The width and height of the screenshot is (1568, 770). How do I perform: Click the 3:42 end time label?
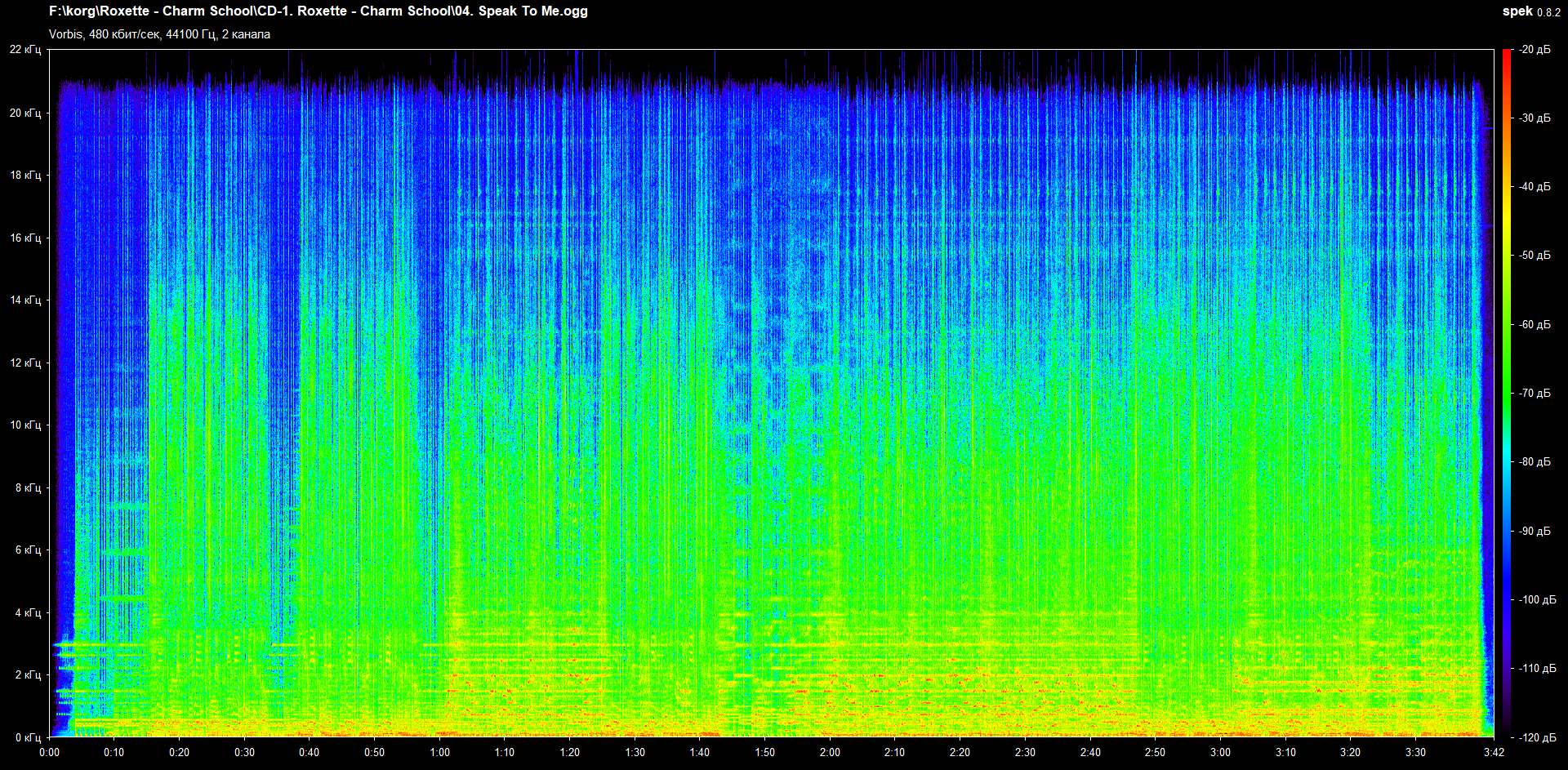(x=1494, y=752)
